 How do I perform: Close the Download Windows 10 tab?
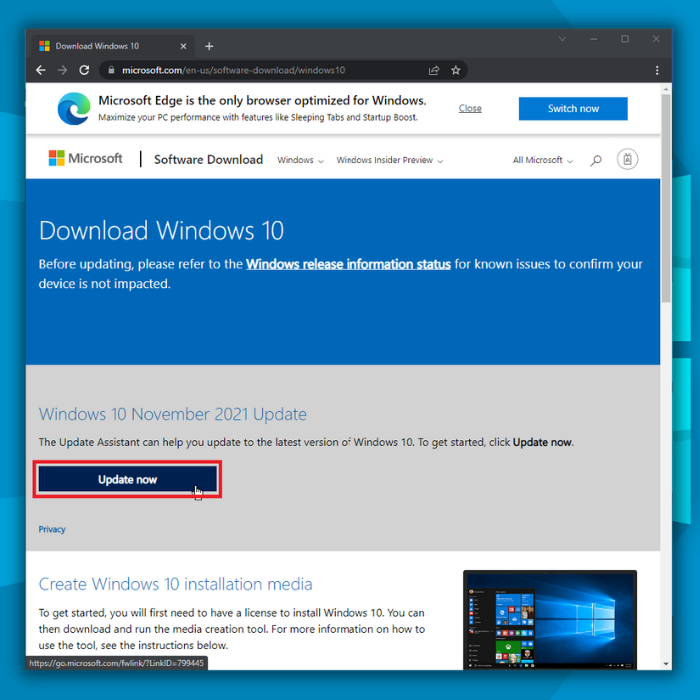coord(183,46)
